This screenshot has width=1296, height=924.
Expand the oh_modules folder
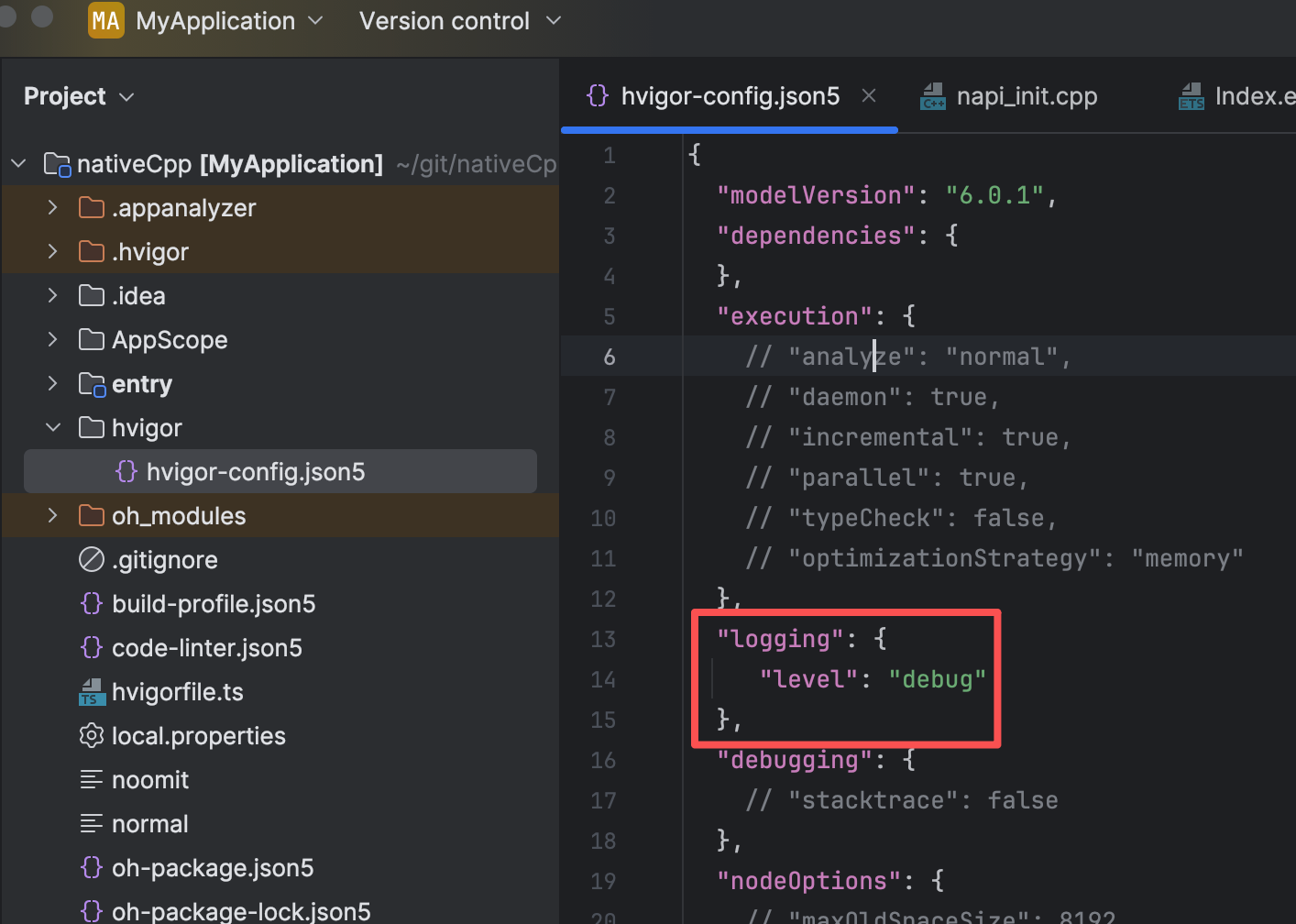coord(53,516)
